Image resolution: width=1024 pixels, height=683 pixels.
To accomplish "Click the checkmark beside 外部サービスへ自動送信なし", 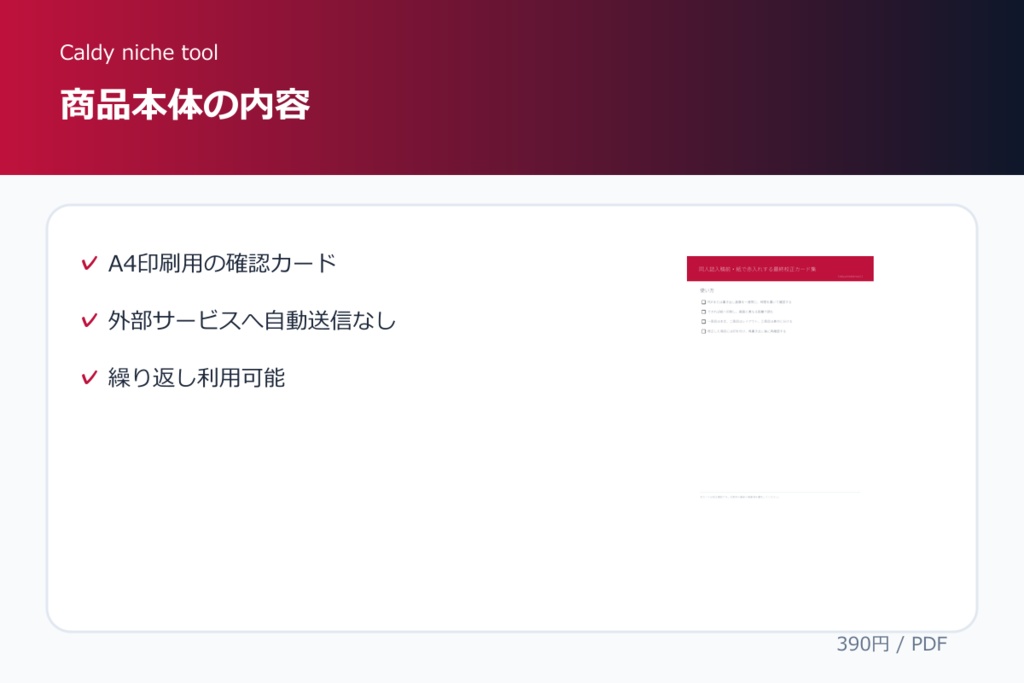I will pos(89,320).
